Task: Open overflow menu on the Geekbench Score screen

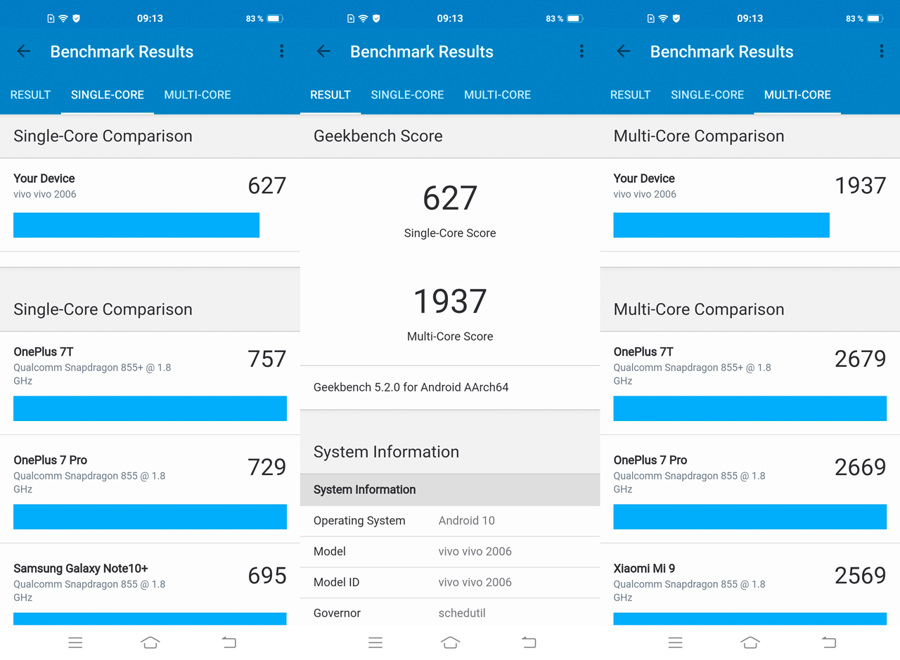Action: [581, 52]
